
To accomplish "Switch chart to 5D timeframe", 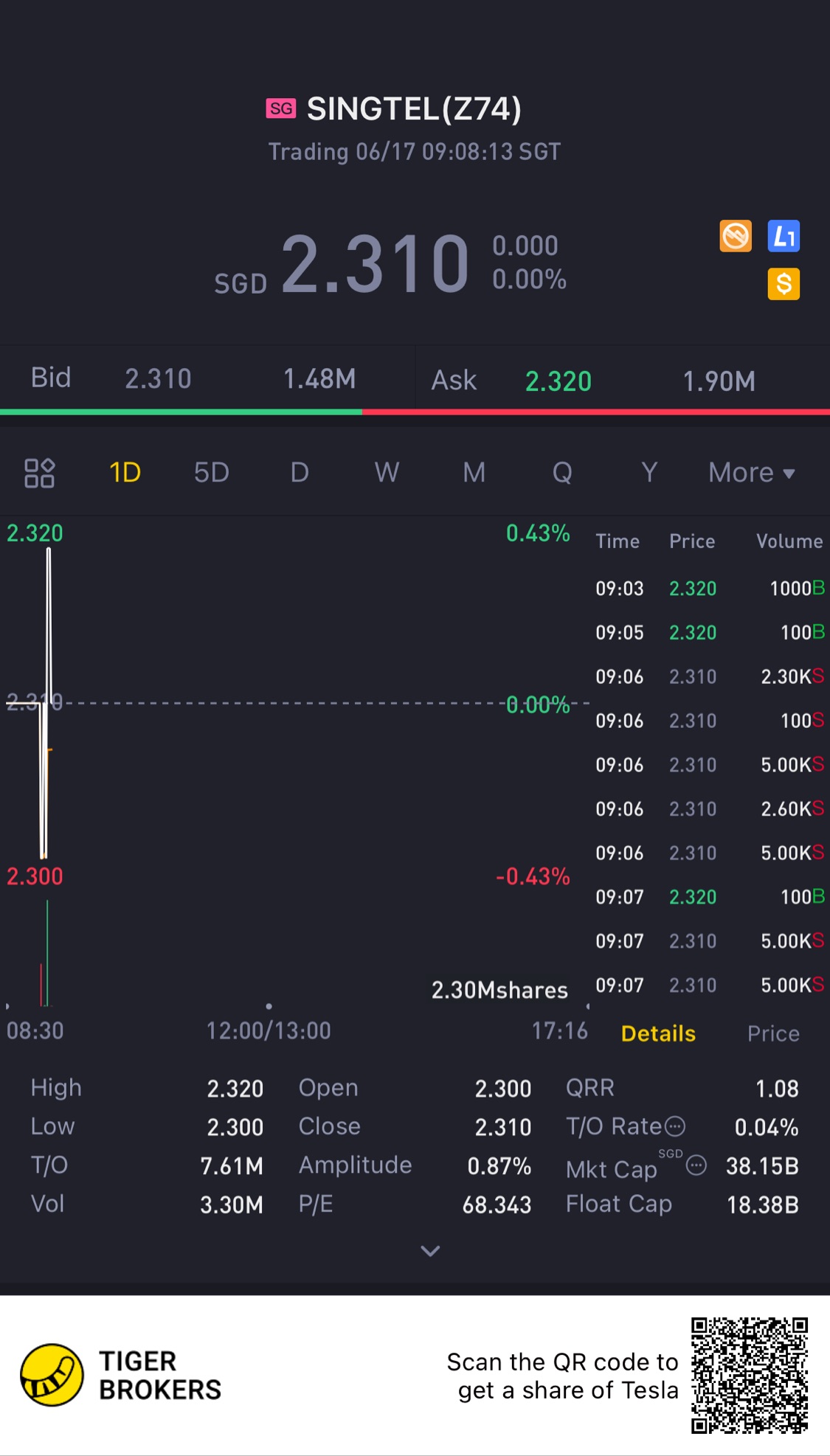I will point(211,473).
